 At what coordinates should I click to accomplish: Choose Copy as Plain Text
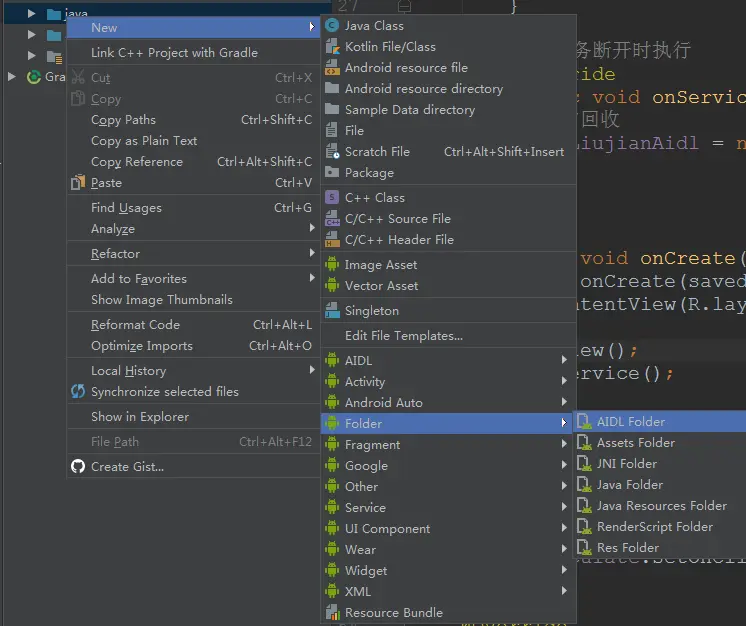(193, 141)
